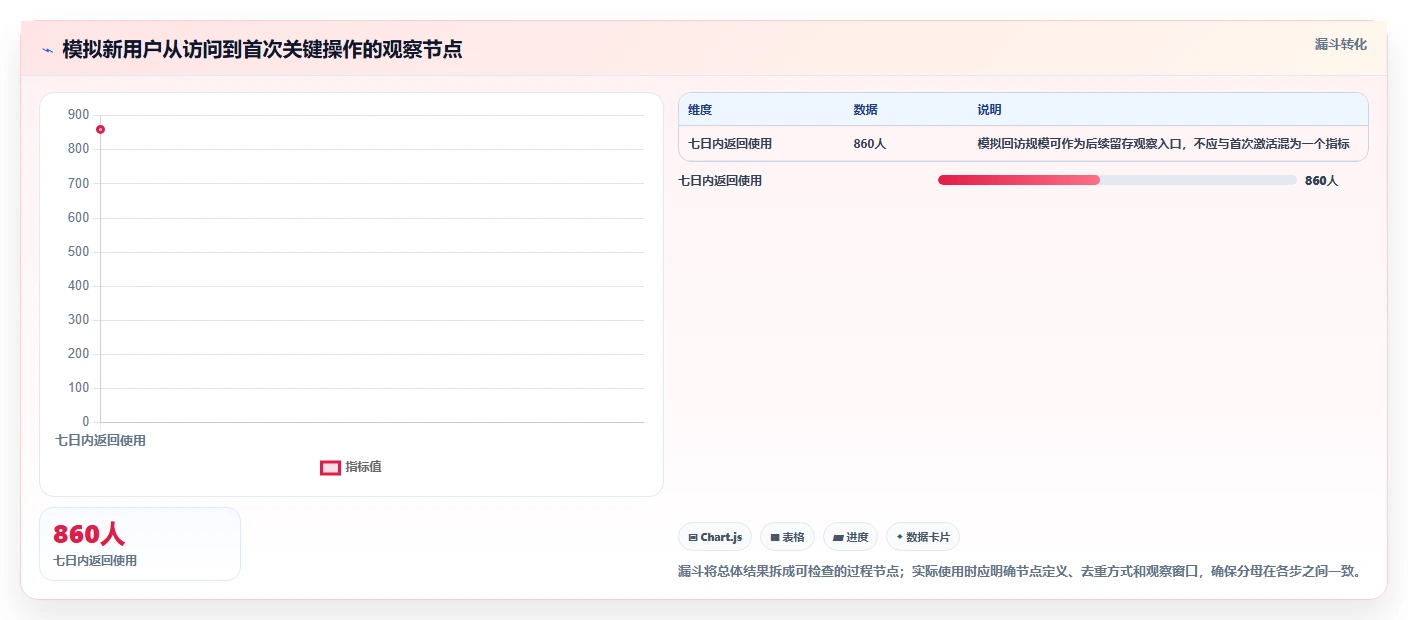Click the footer note beginning 漏斗将总体结果

pyautogui.click(x=1020, y=572)
